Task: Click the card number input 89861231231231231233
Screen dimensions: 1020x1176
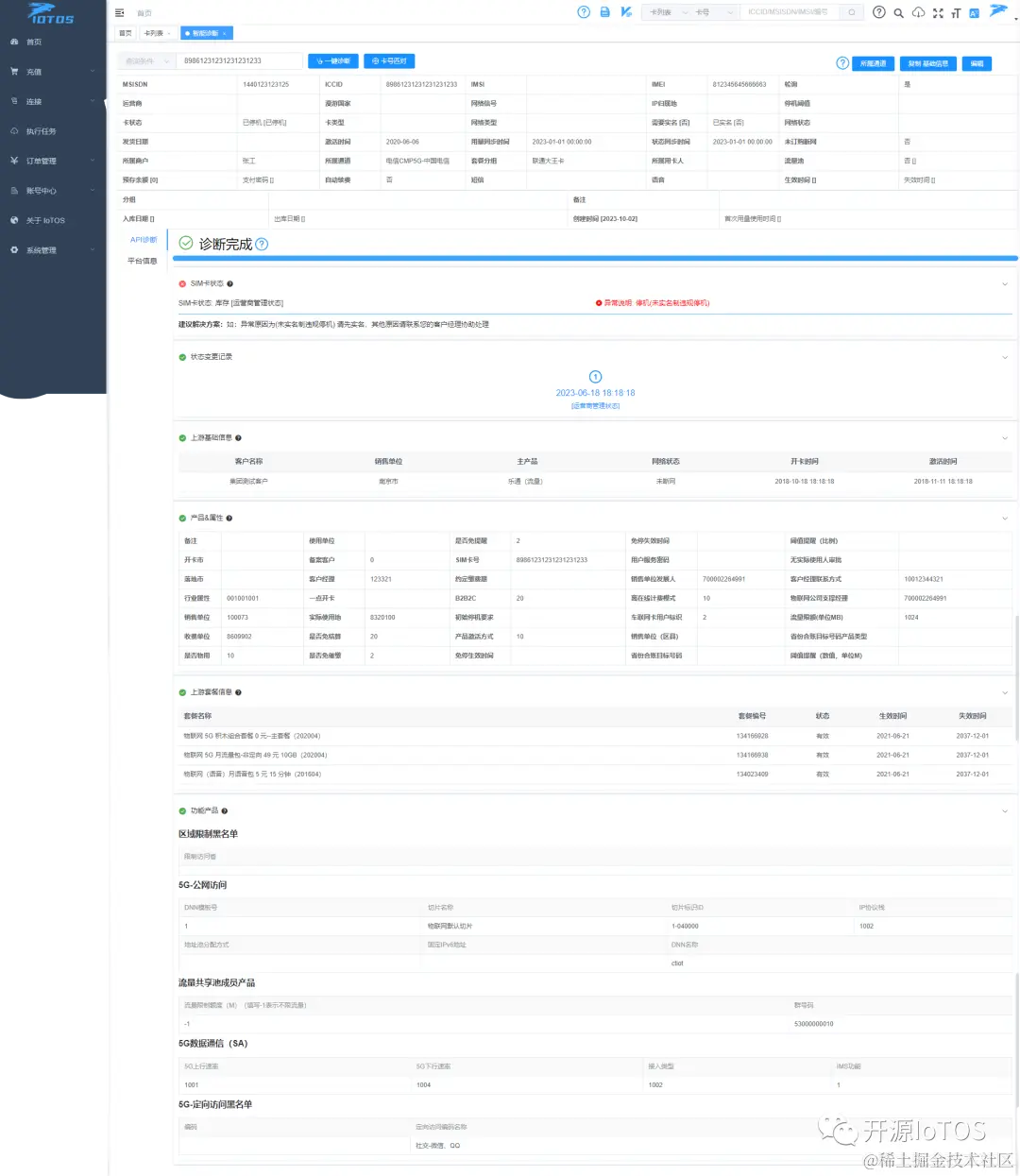Action: pyautogui.click(x=240, y=61)
